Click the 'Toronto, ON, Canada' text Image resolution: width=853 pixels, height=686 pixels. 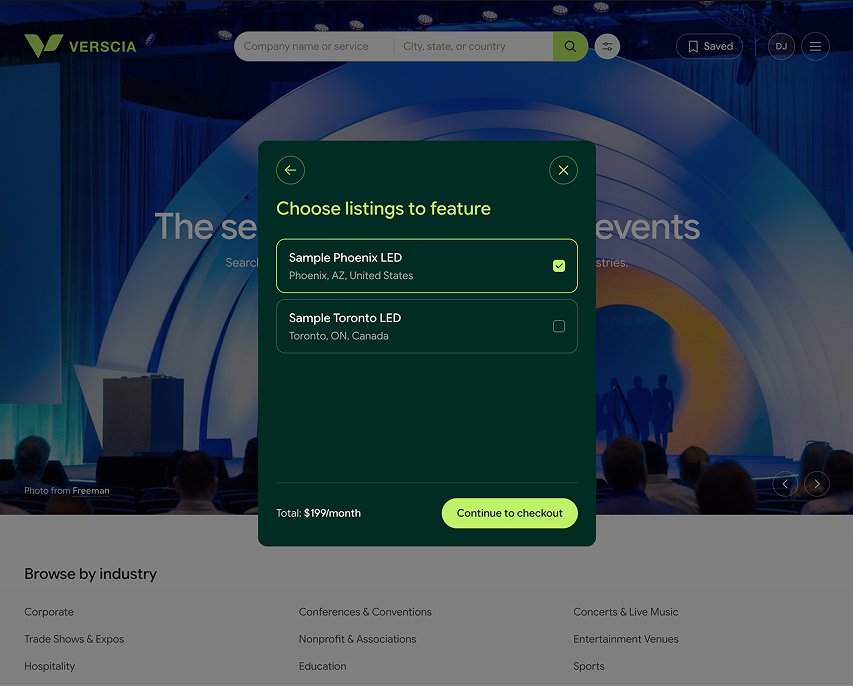click(338, 336)
